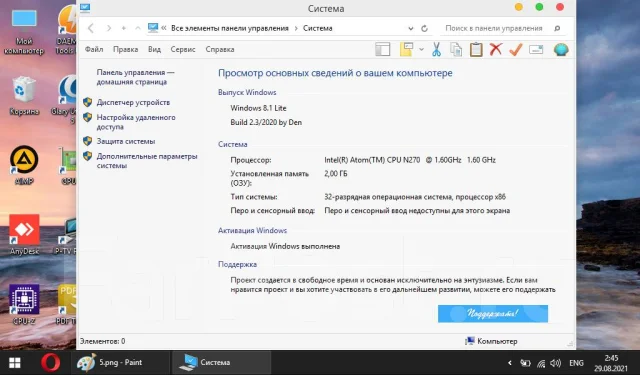The height and width of the screenshot is (375, 640).
Task: Click 'Все элементы панели управления' breadcrumb
Action: [x=230, y=28]
